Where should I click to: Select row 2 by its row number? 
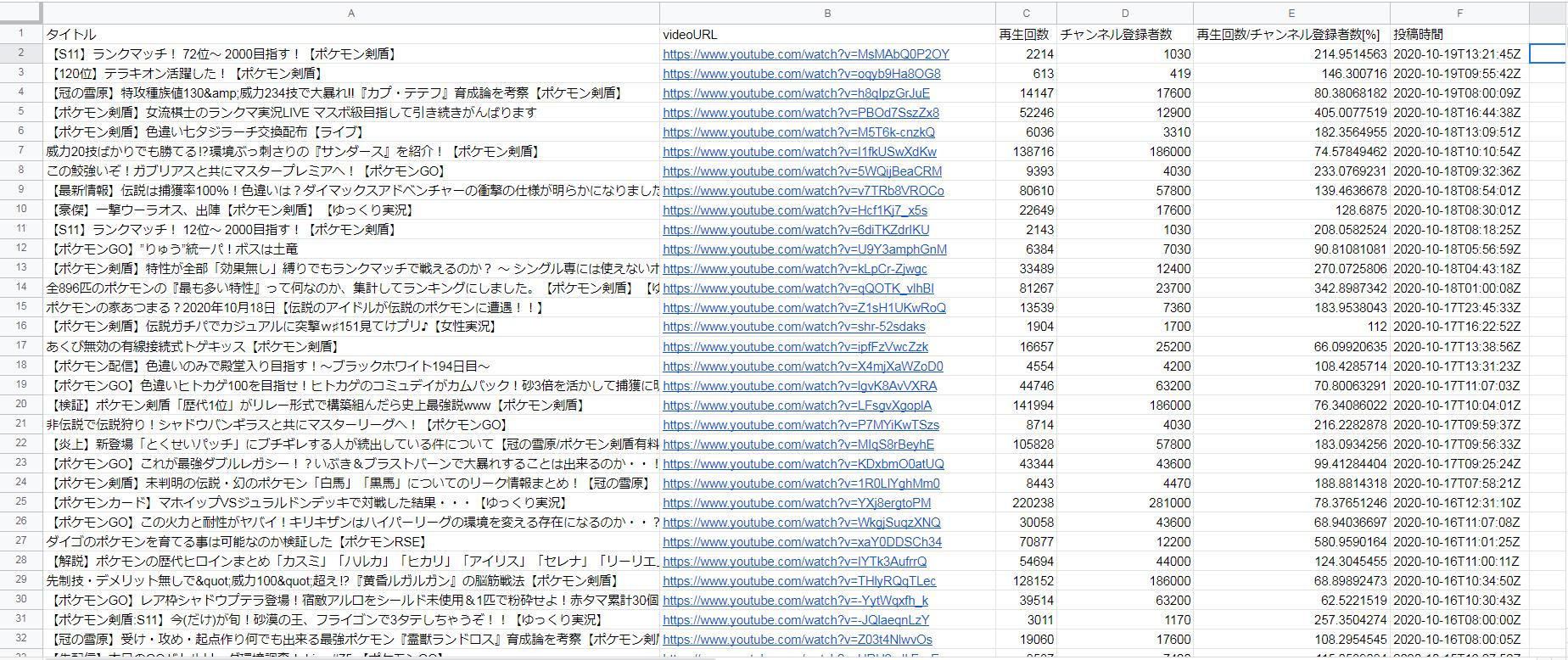[21, 53]
